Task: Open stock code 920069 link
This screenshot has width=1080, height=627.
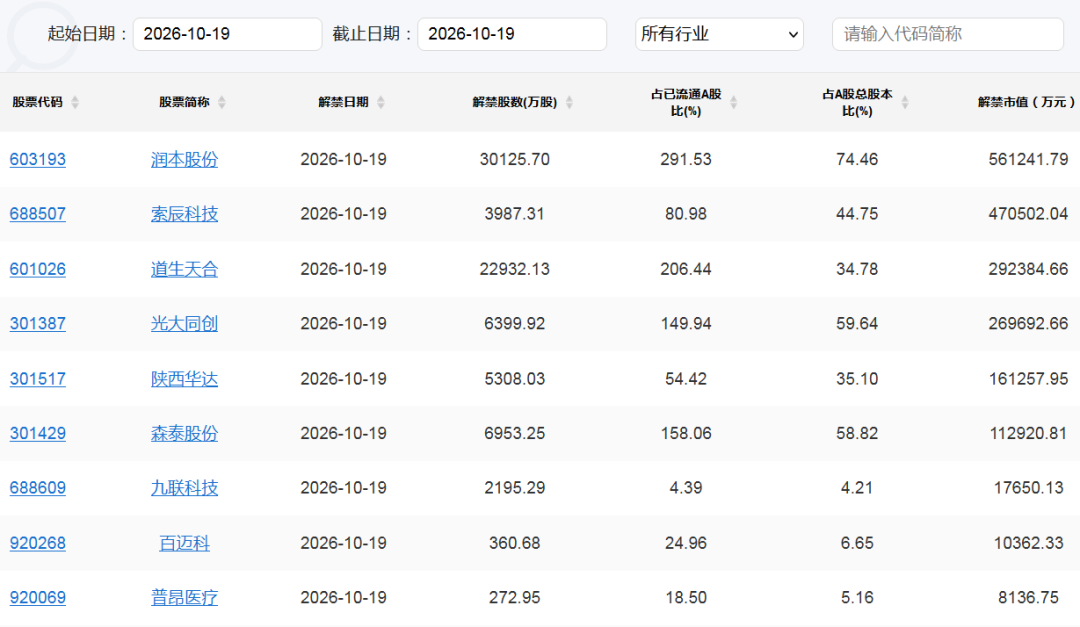Action: pos(38,597)
